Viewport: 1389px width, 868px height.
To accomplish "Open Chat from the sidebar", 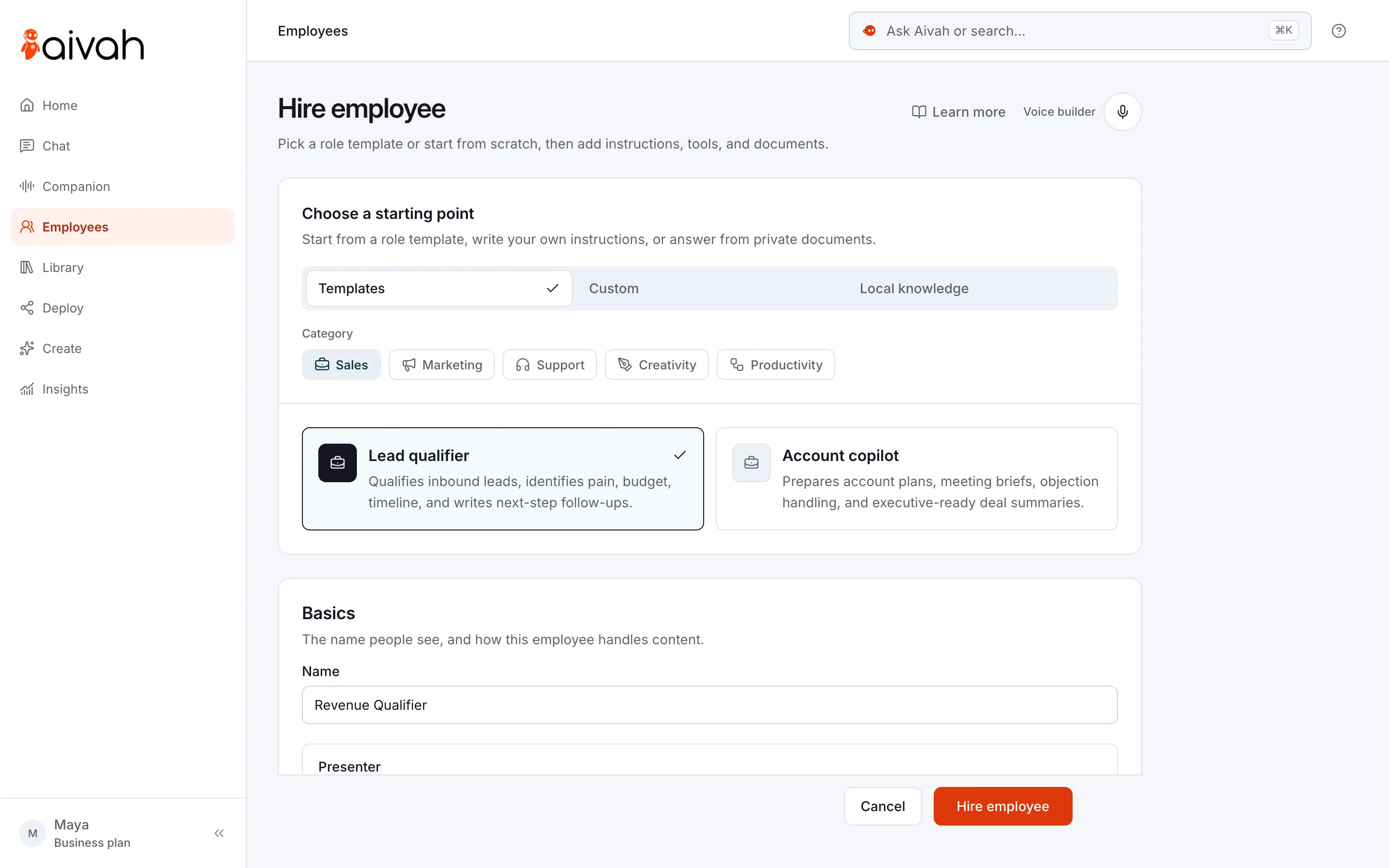I will tap(123, 146).
